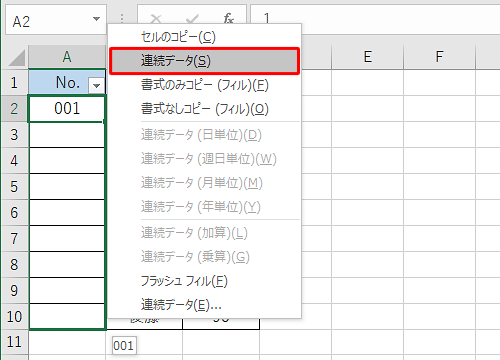
Task: Choose 書式のみコピー (フィル)(F)
Action: click(x=204, y=85)
